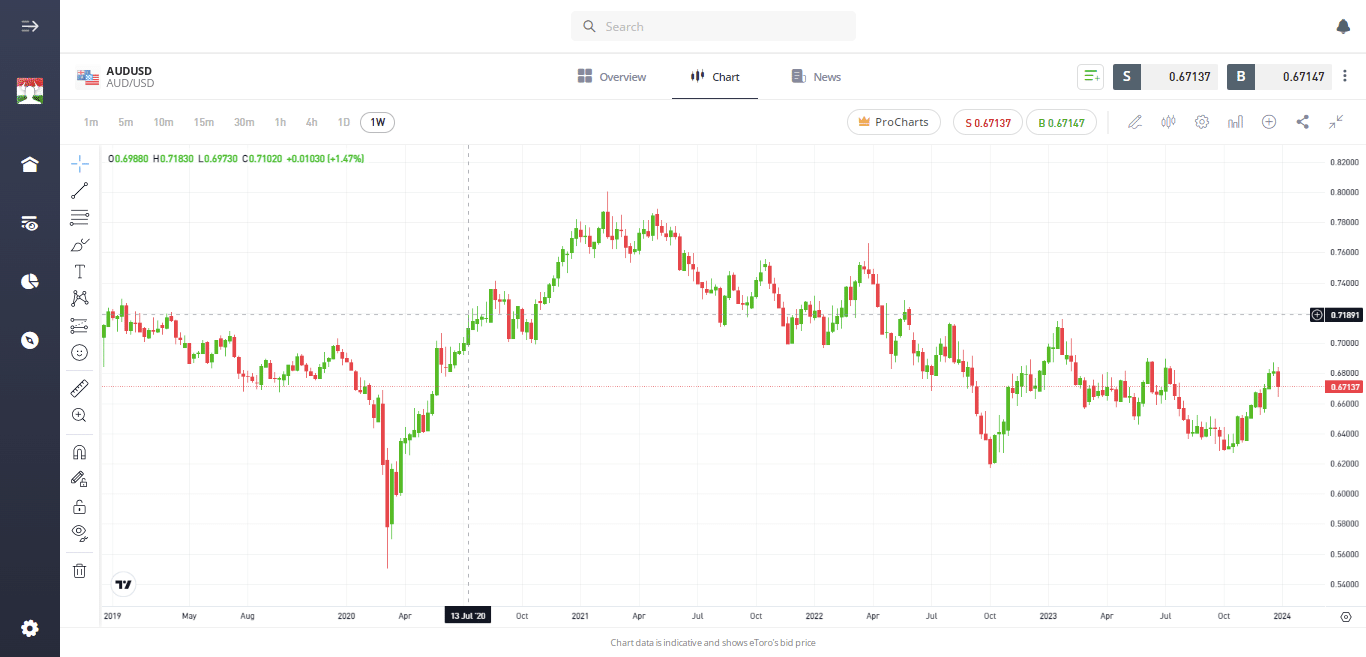
Task: Open the three-dot options menu
Action: pos(1345,76)
